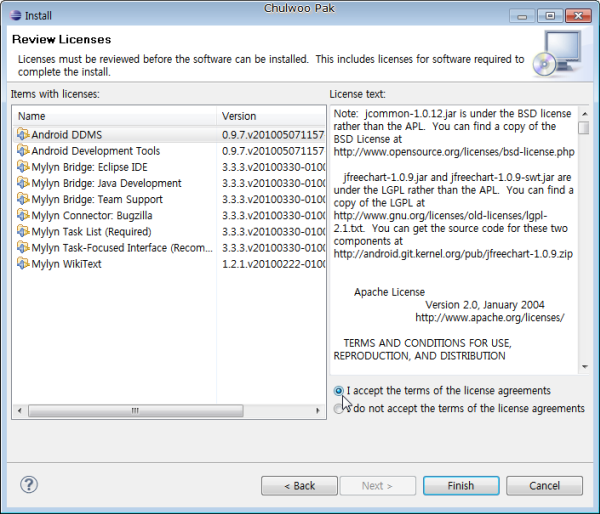Select Mylyn Connector: Bugzilla row
600x514 pixels.
(x=169, y=215)
